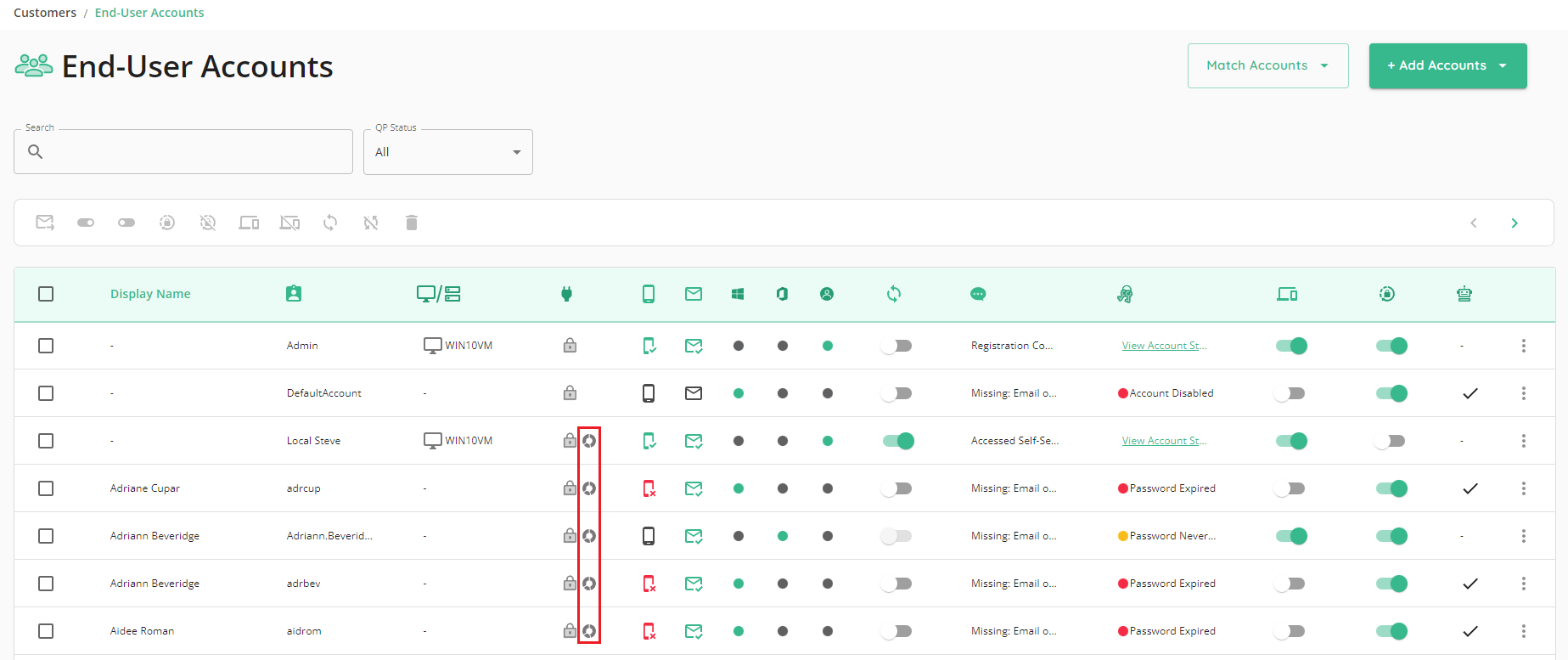
Task: Expand the Match Accounts dropdown
Action: [1268, 65]
